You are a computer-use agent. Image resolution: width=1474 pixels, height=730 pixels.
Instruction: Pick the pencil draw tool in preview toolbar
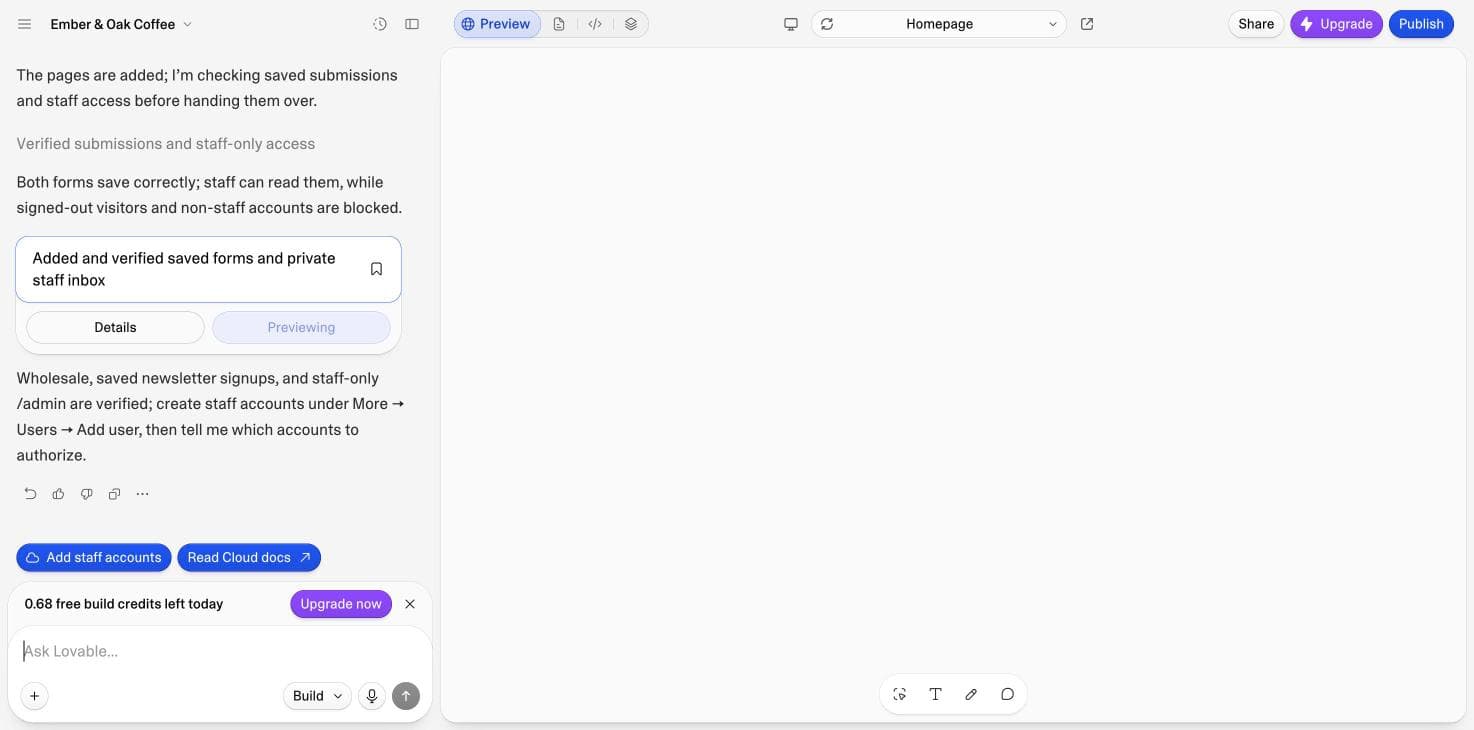[971, 694]
